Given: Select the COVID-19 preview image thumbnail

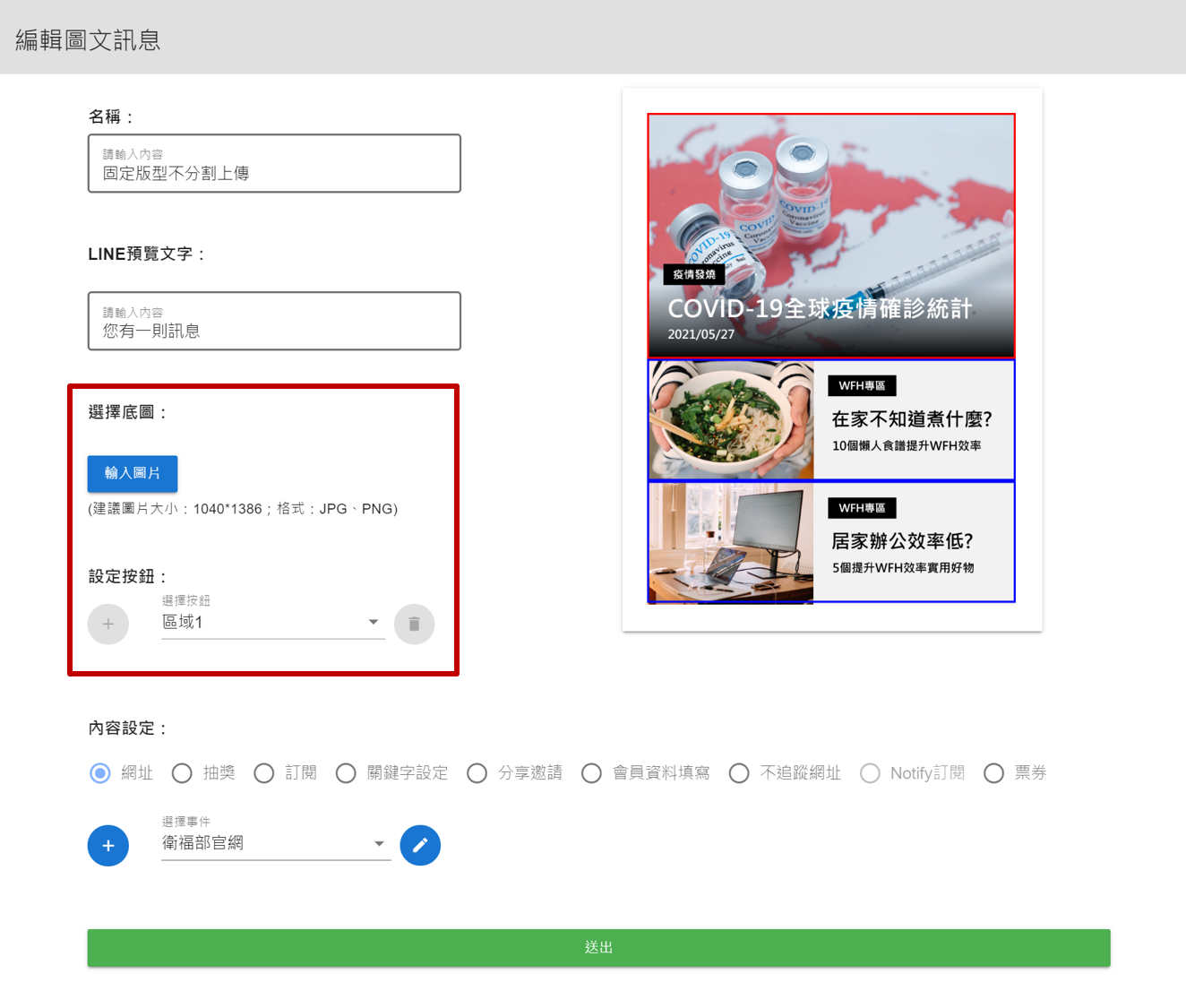Looking at the screenshot, I should click(x=831, y=236).
